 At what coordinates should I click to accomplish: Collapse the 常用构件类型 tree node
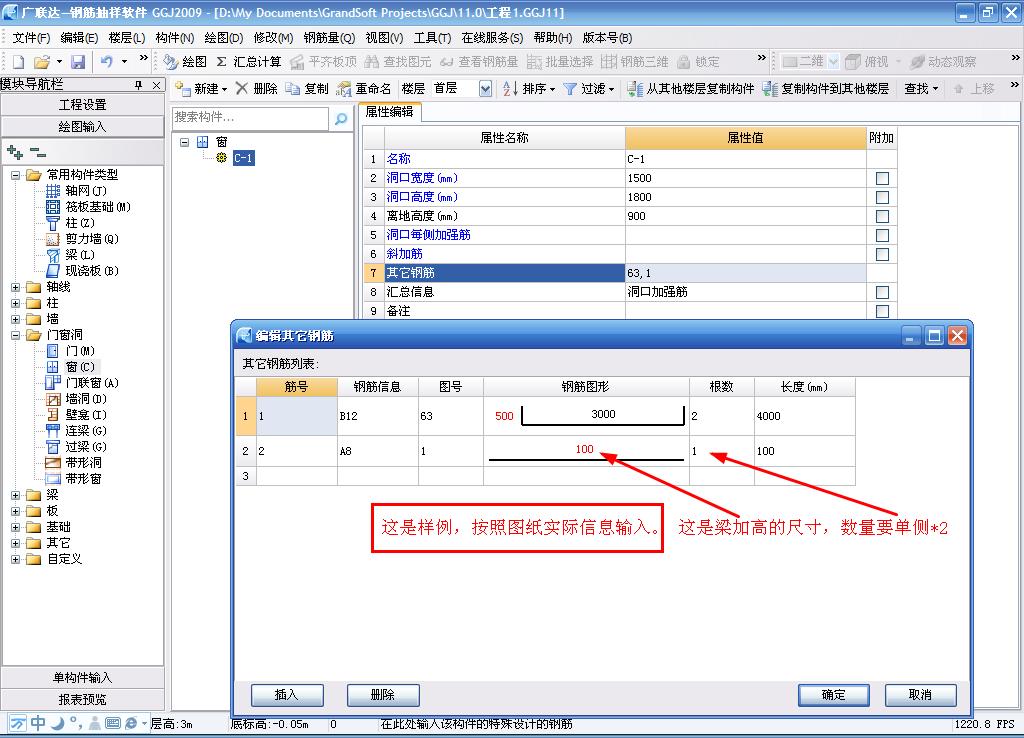point(16,175)
